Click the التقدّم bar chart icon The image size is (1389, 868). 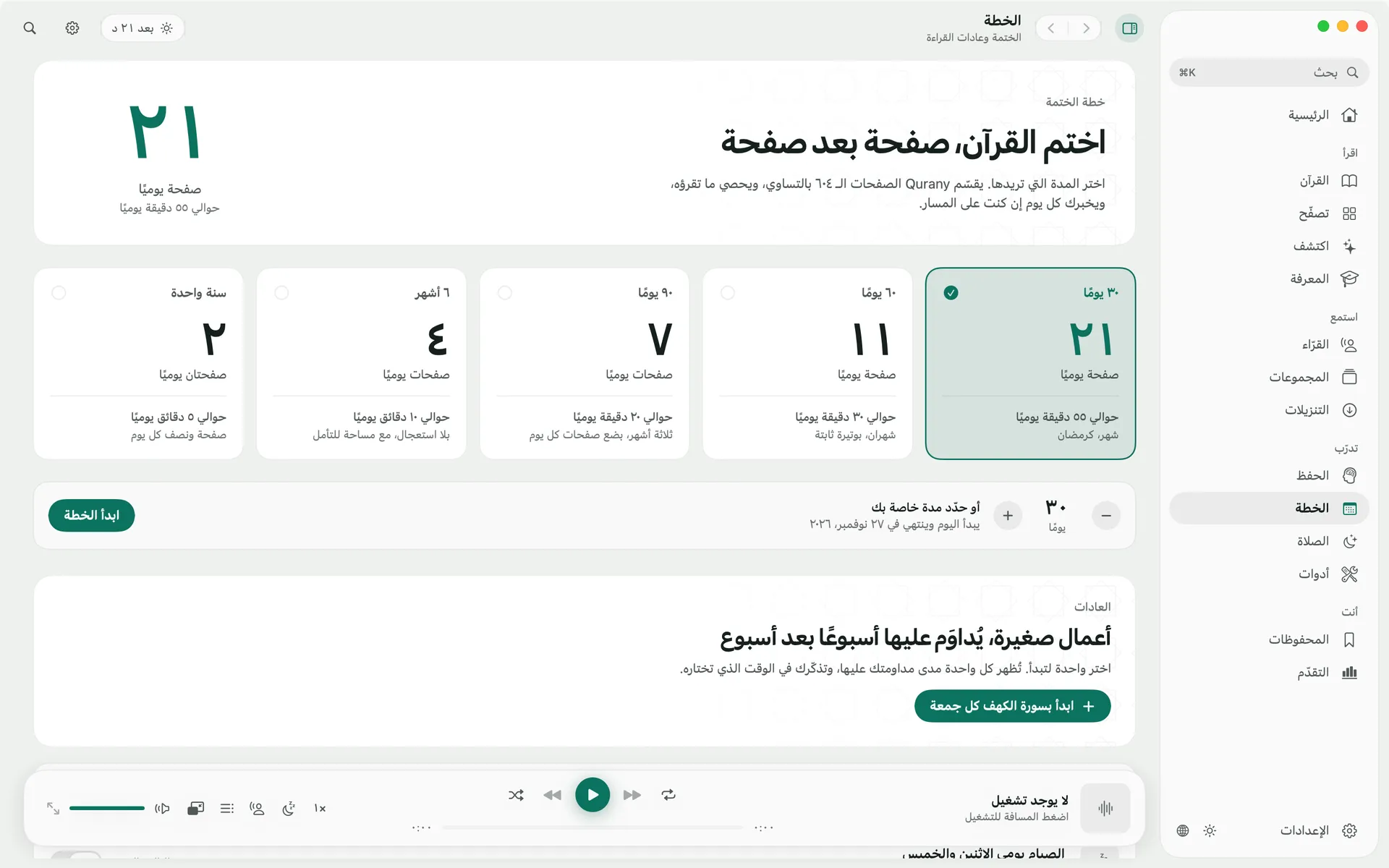1349,673
